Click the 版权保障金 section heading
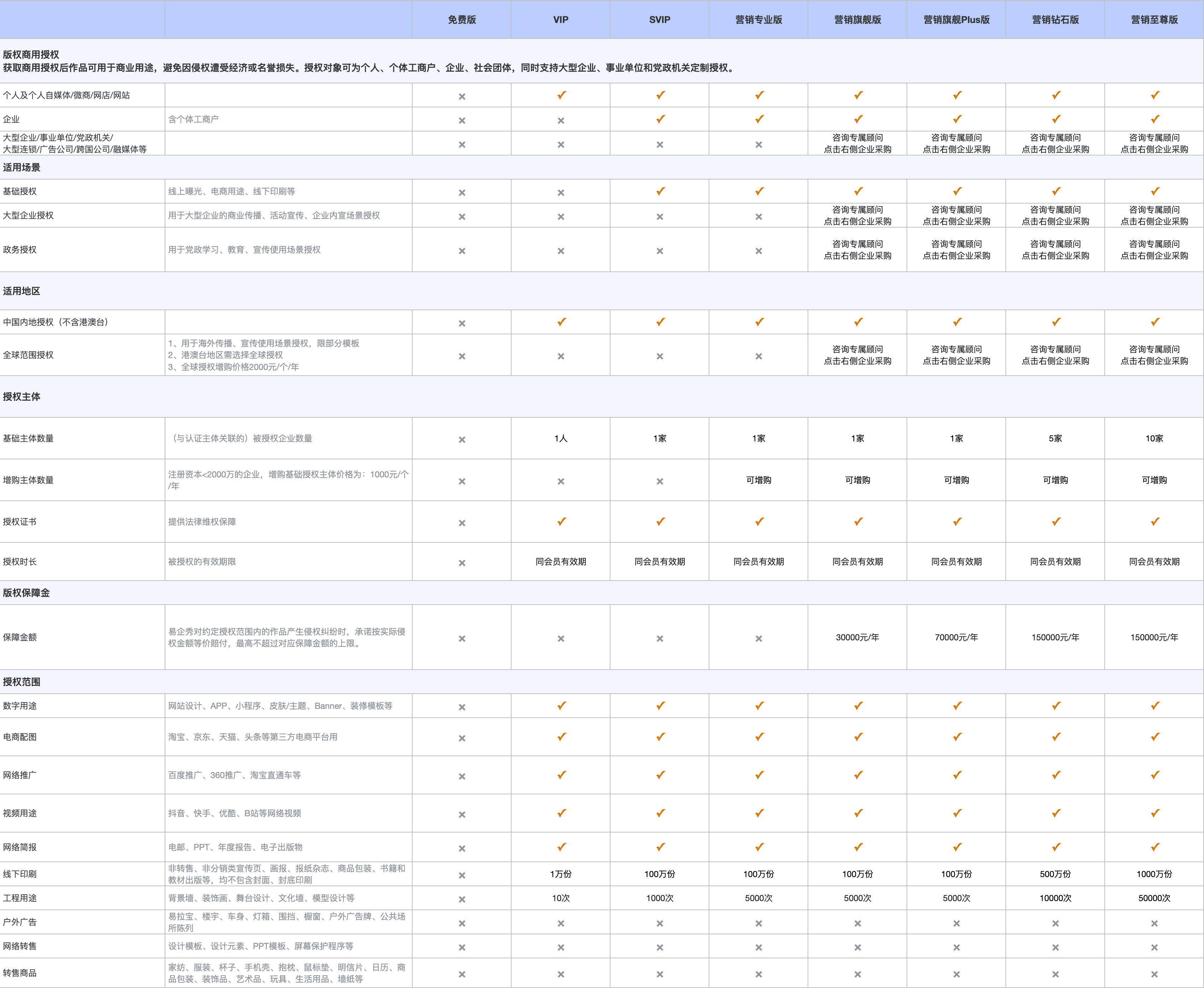The image size is (1204, 988). tap(26, 593)
